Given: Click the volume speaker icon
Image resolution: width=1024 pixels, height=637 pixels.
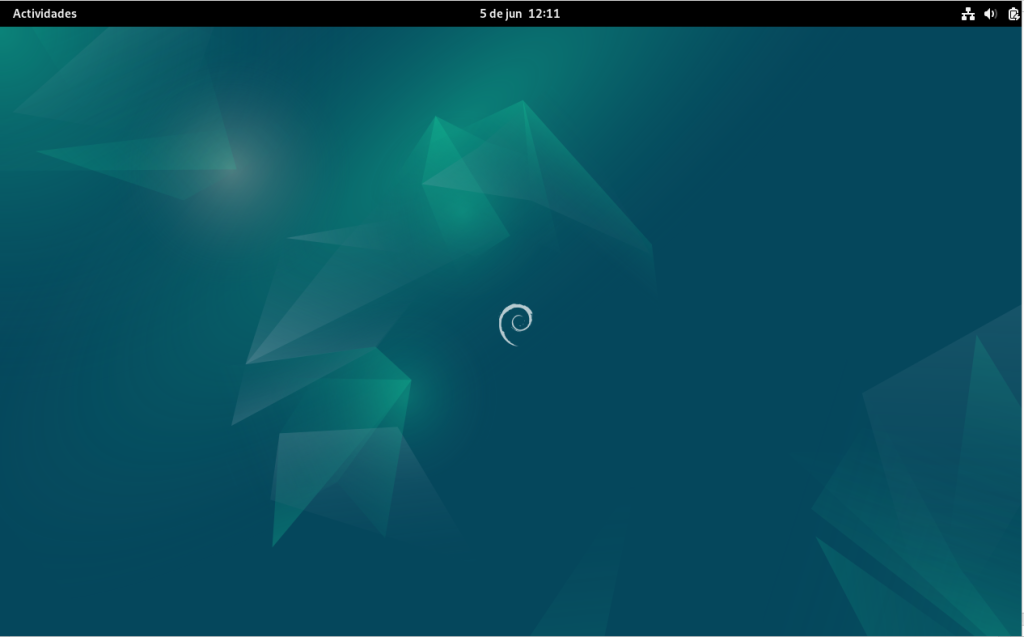Looking at the screenshot, I should pos(990,14).
